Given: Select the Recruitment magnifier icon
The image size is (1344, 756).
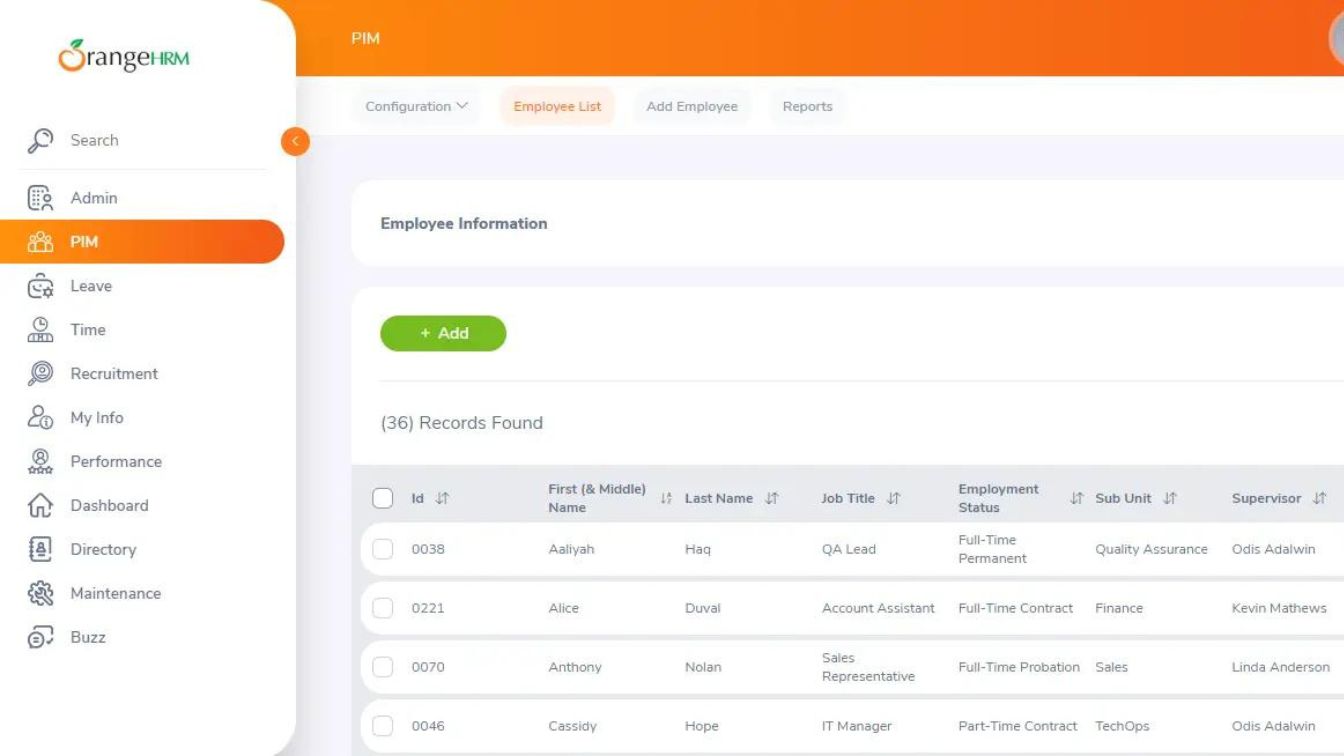Looking at the screenshot, I should pos(41,373).
